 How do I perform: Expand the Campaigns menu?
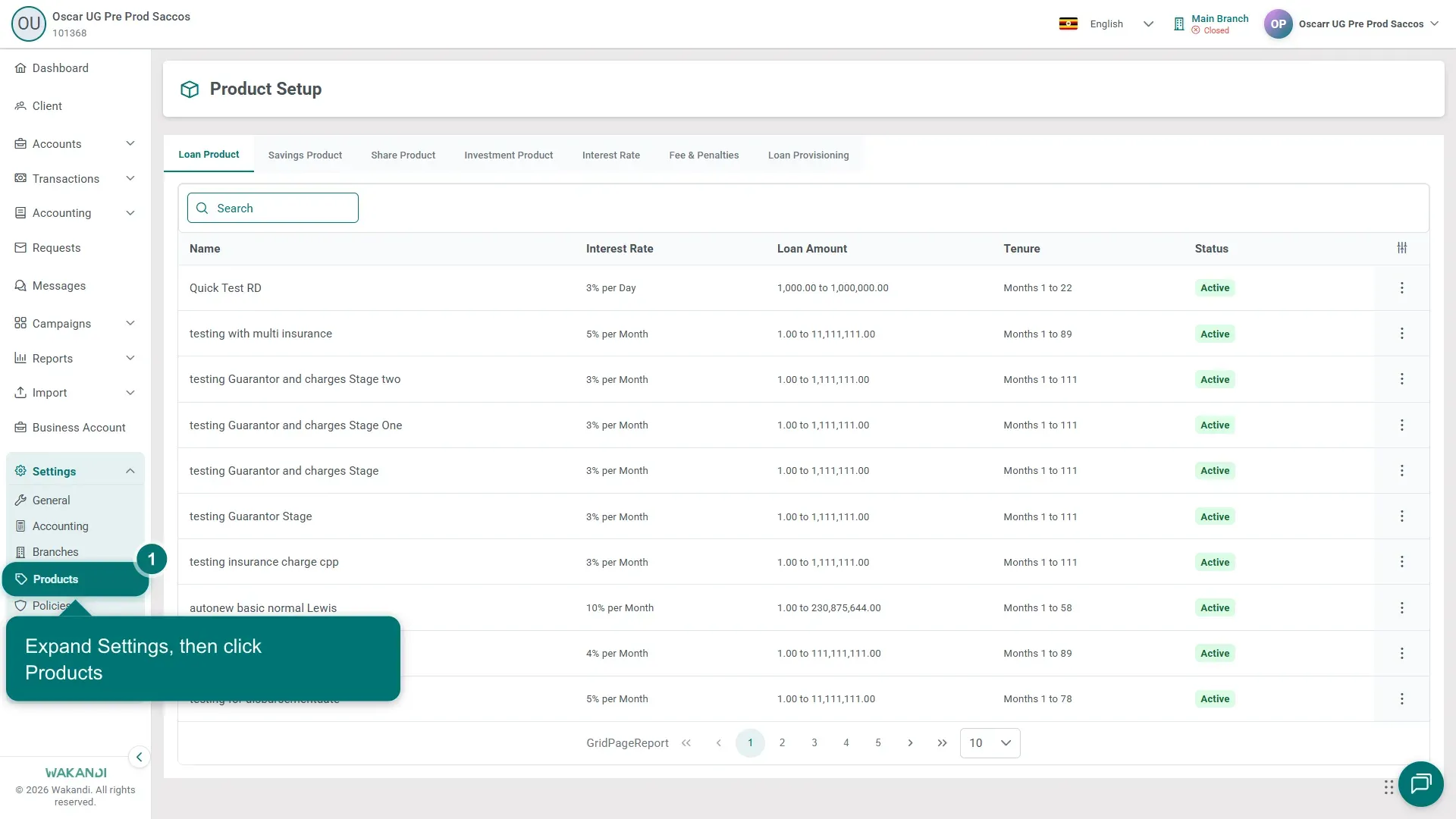click(75, 324)
